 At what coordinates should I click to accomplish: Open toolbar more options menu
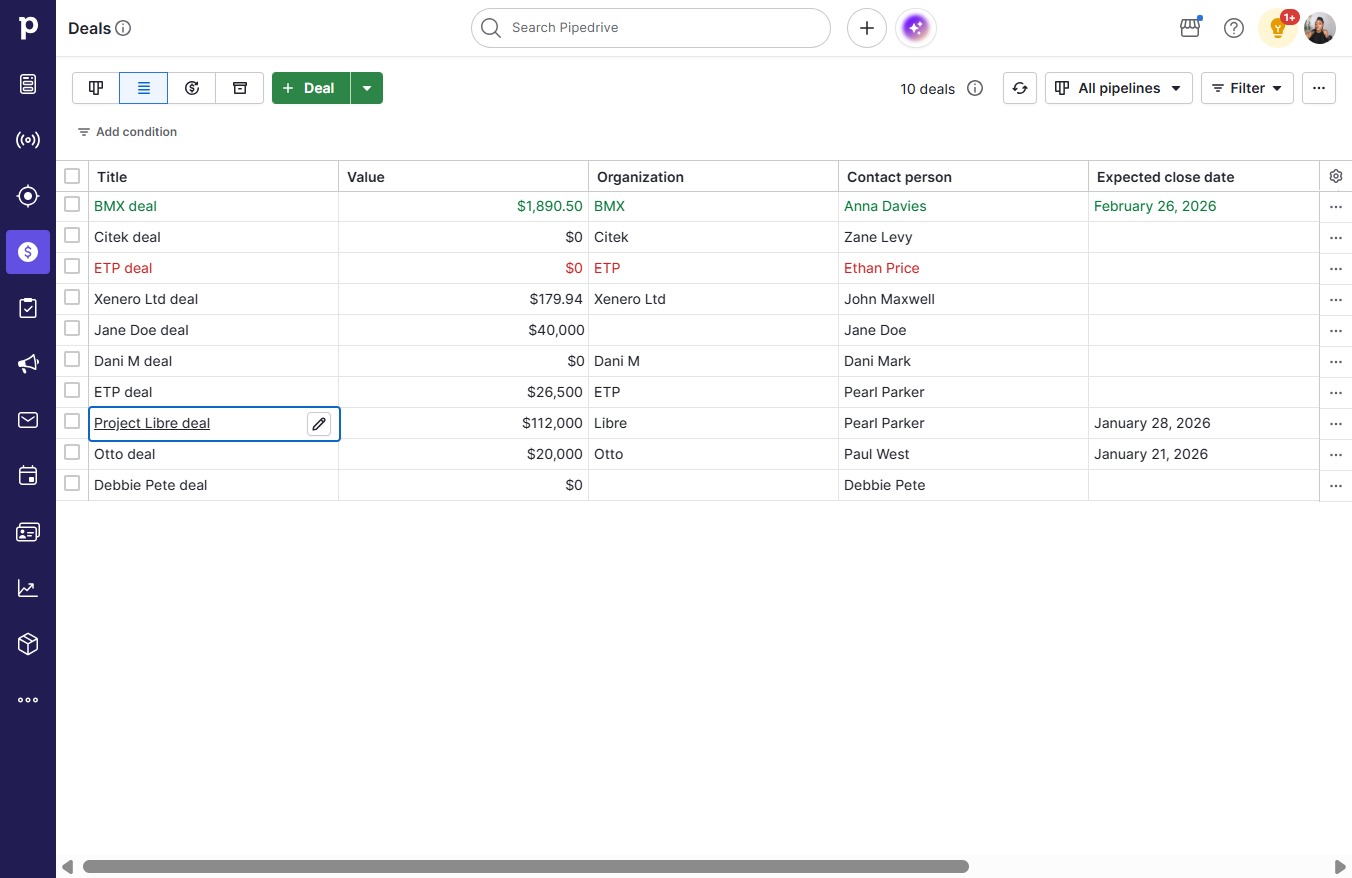coord(1319,88)
